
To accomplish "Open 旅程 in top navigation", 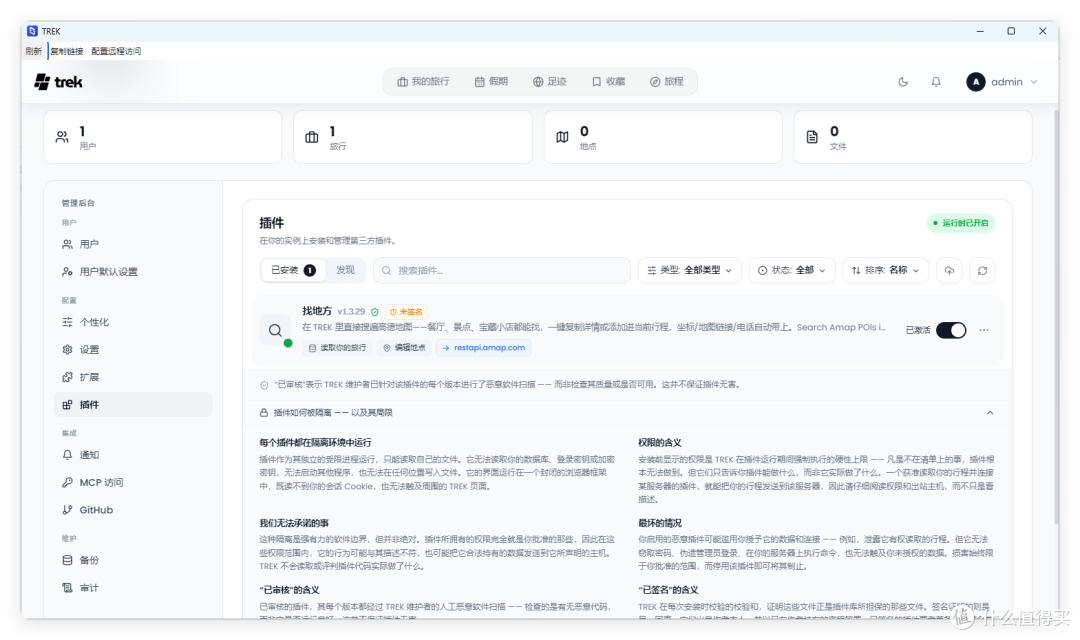I will pos(666,81).
